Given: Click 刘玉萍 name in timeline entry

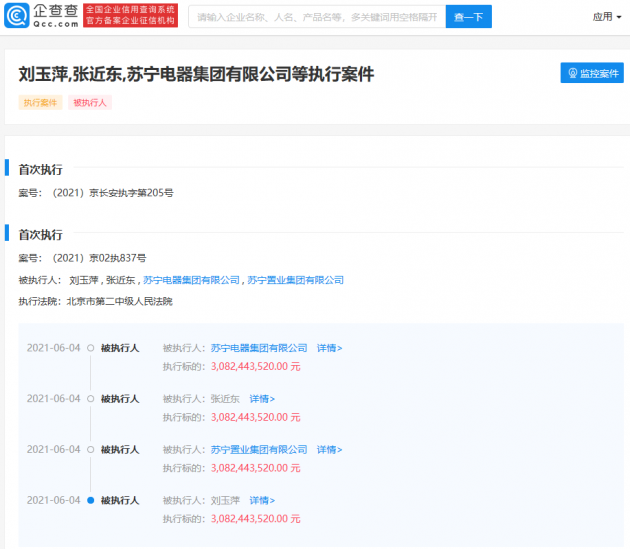Looking at the screenshot, I should point(225,500).
